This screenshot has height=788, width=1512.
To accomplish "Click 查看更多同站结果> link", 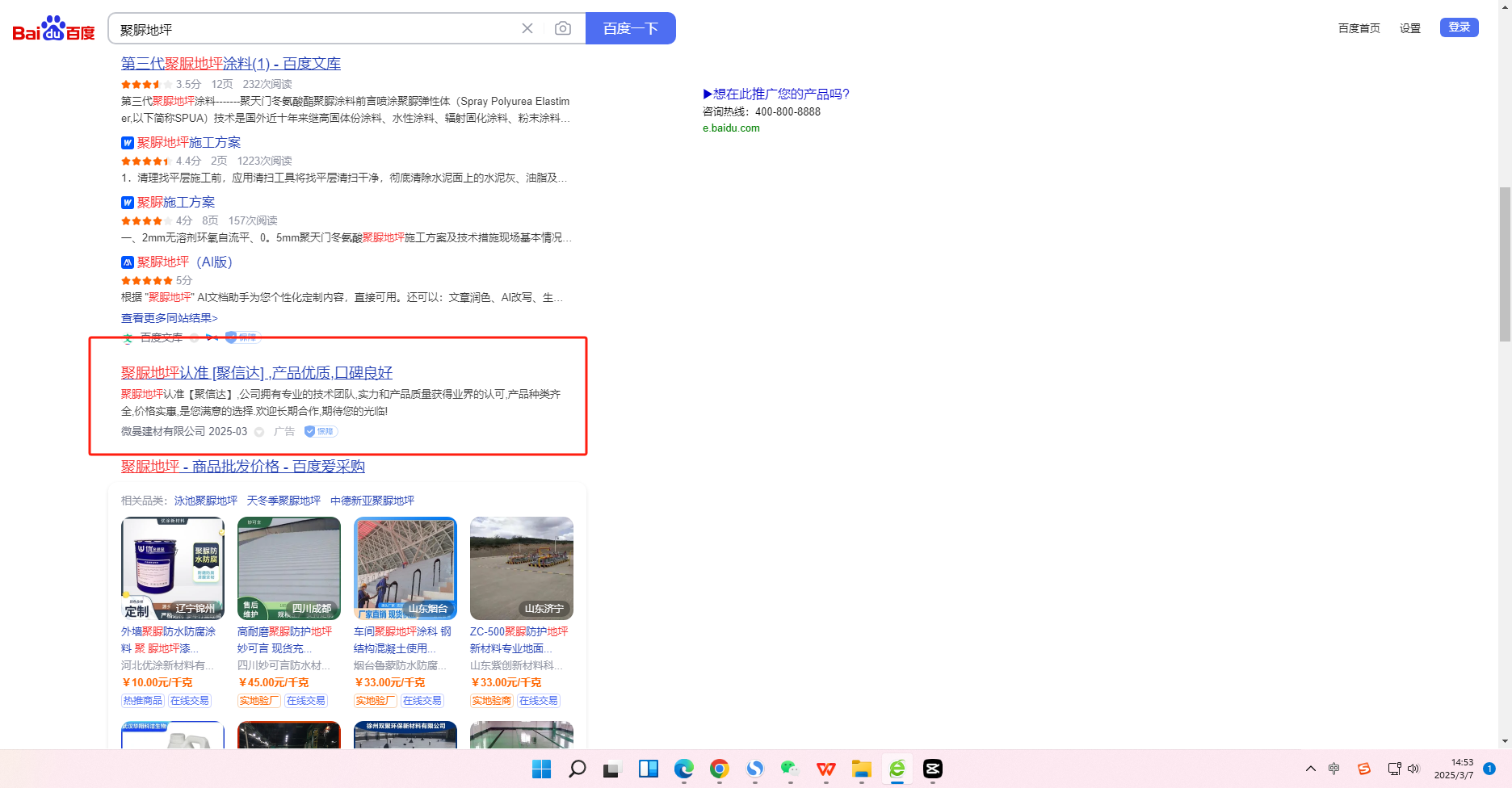I will pyautogui.click(x=170, y=318).
